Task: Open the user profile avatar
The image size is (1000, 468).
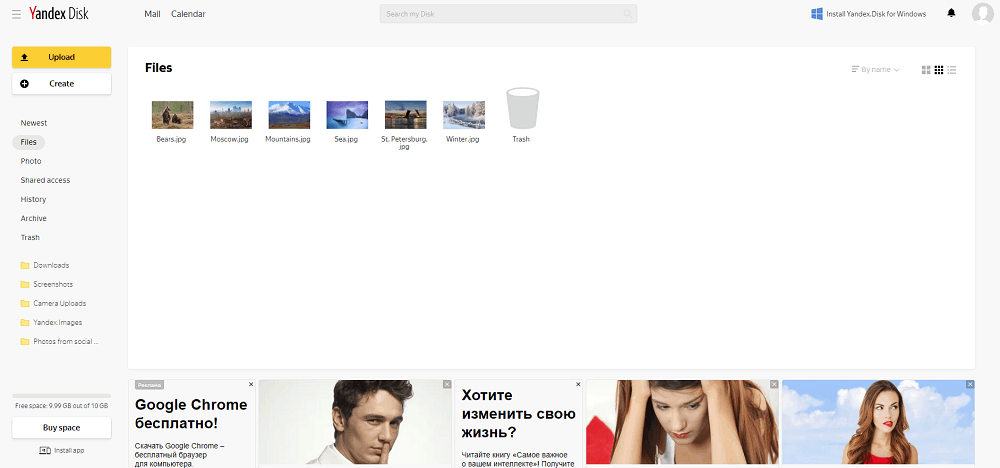Action: coord(982,14)
